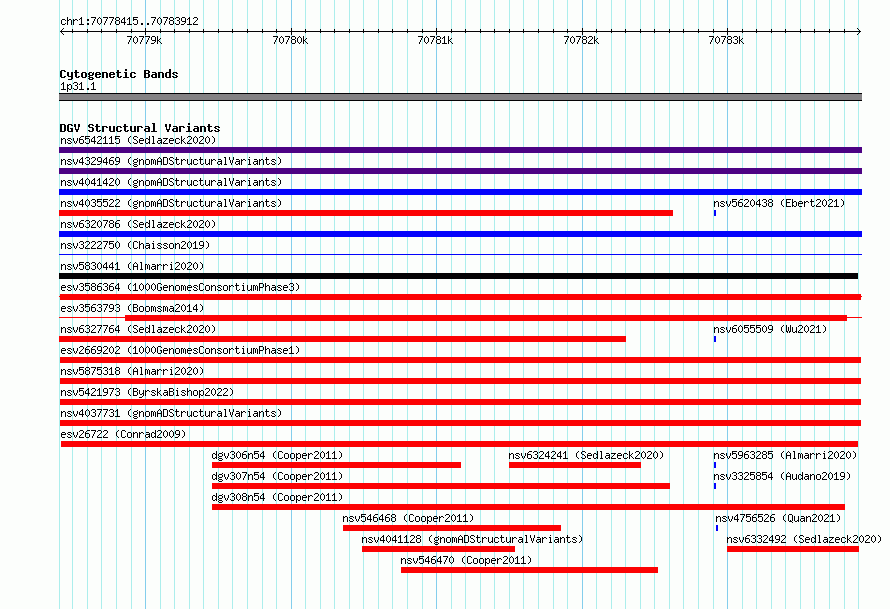Open the nsv4041420 gnomAD variant label
The image size is (890, 609).
coord(171,182)
